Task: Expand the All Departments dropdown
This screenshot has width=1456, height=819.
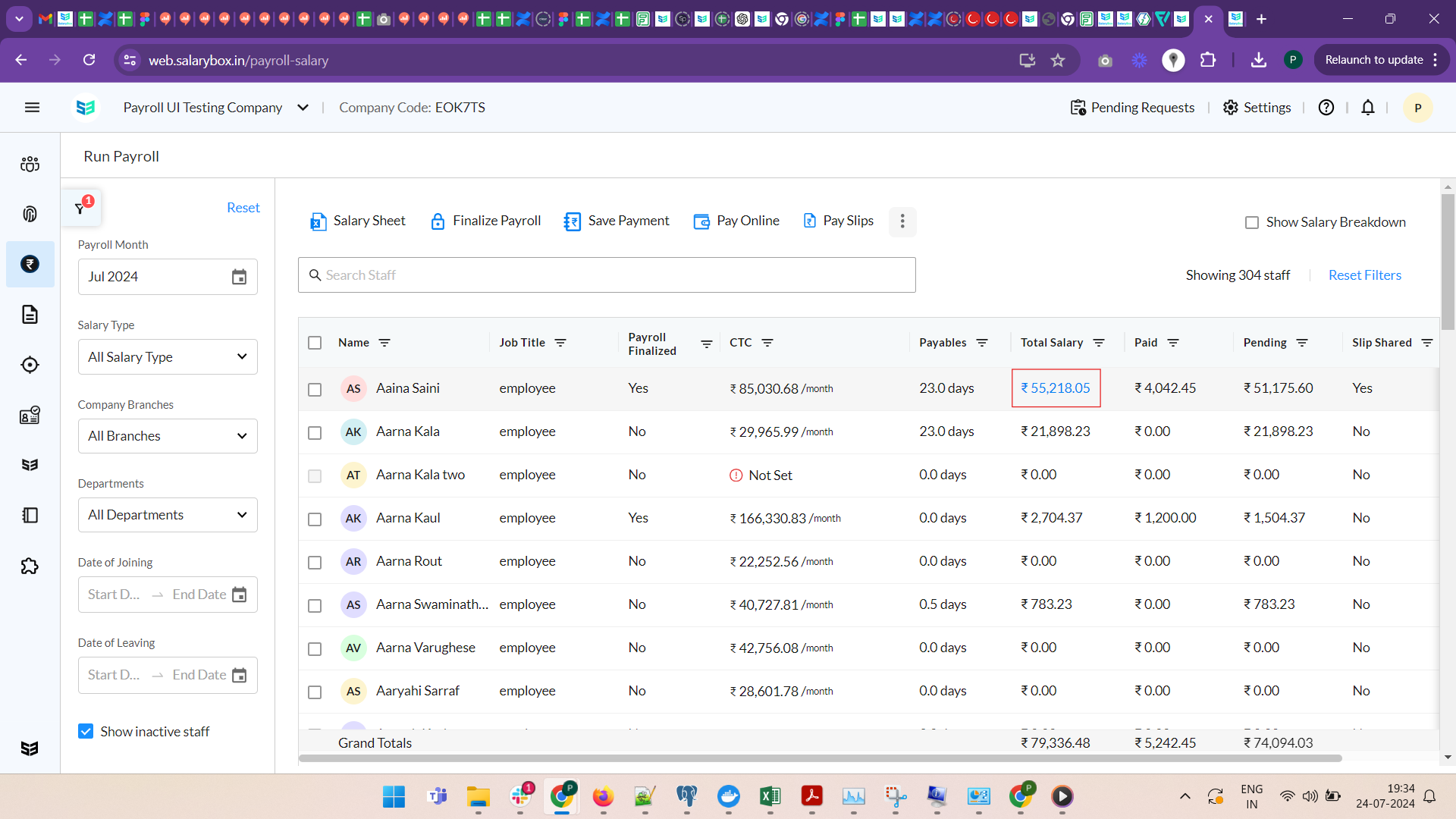Action: click(168, 515)
